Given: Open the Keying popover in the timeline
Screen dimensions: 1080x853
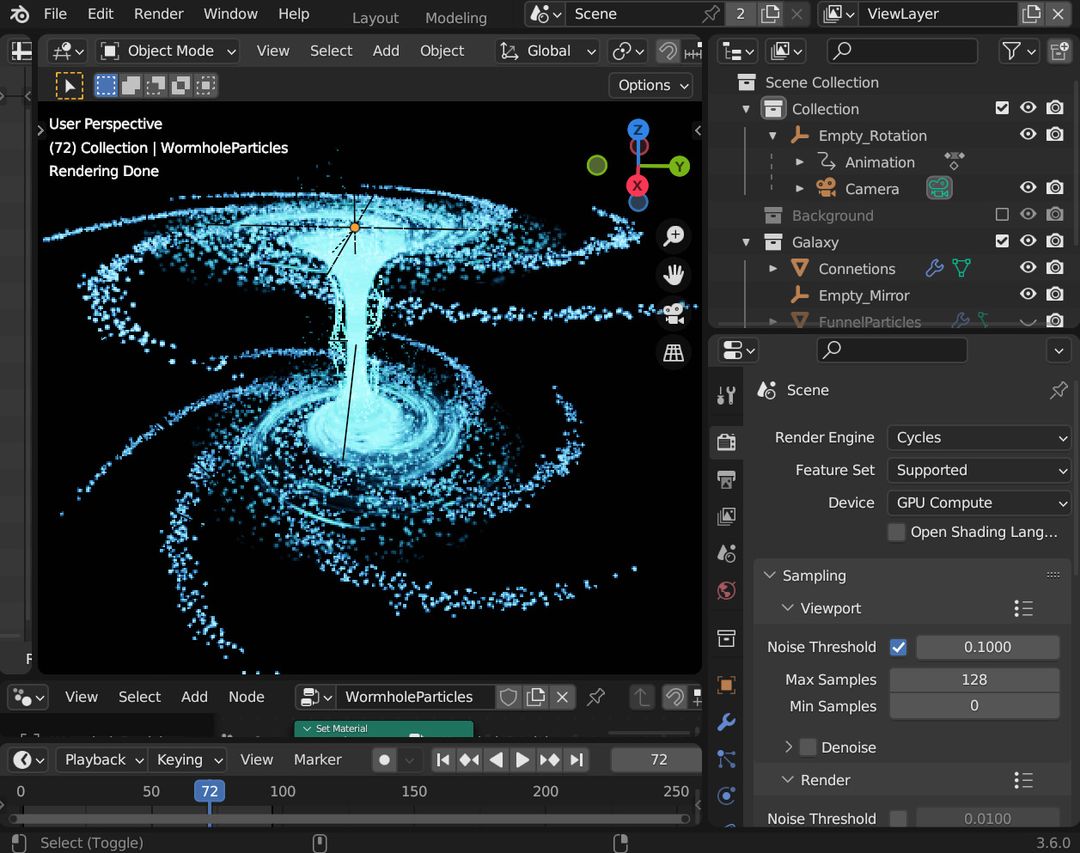Looking at the screenshot, I should 189,760.
